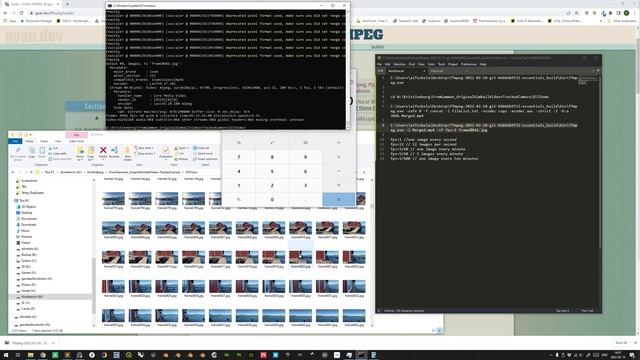Click the multiply key on the calculator
The image size is (640, 360).
(x=338, y=157)
